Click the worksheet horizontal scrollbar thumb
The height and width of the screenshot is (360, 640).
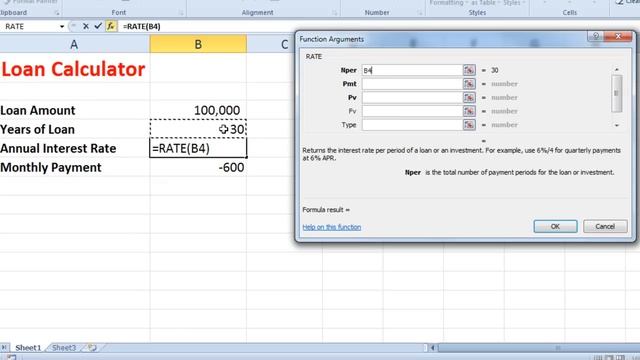538,348
